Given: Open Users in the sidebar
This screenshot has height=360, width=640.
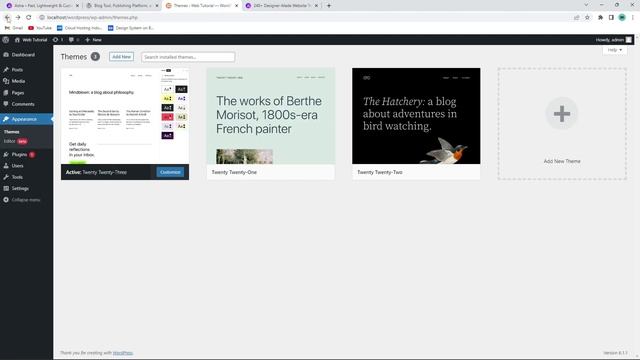Looking at the screenshot, I should tap(17, 166).
